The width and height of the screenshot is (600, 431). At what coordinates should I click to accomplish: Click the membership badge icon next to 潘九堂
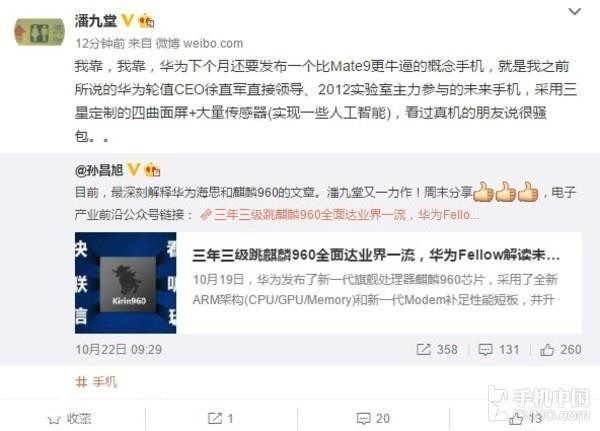(x=146, y=21)
